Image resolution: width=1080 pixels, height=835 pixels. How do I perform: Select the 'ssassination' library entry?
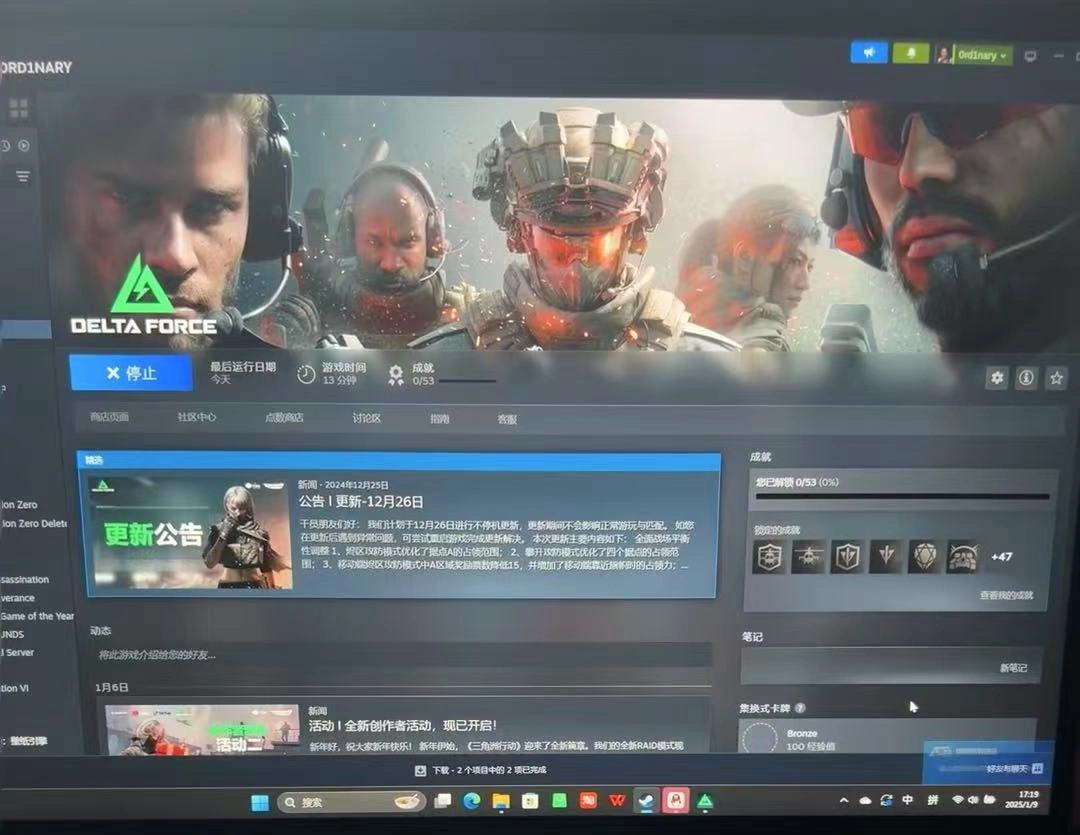point(25,579)
